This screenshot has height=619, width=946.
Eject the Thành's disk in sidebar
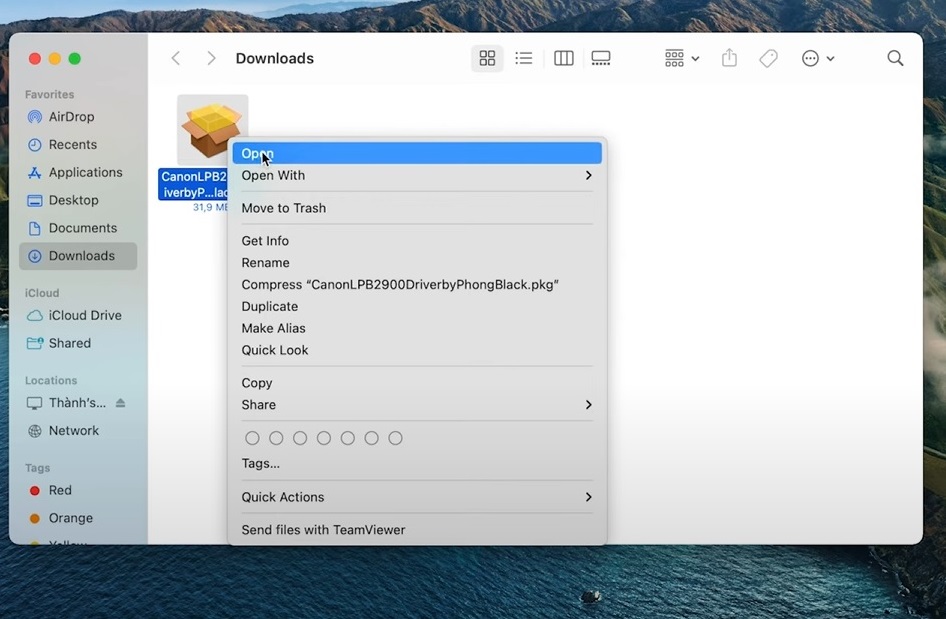[x=121, y=403]
